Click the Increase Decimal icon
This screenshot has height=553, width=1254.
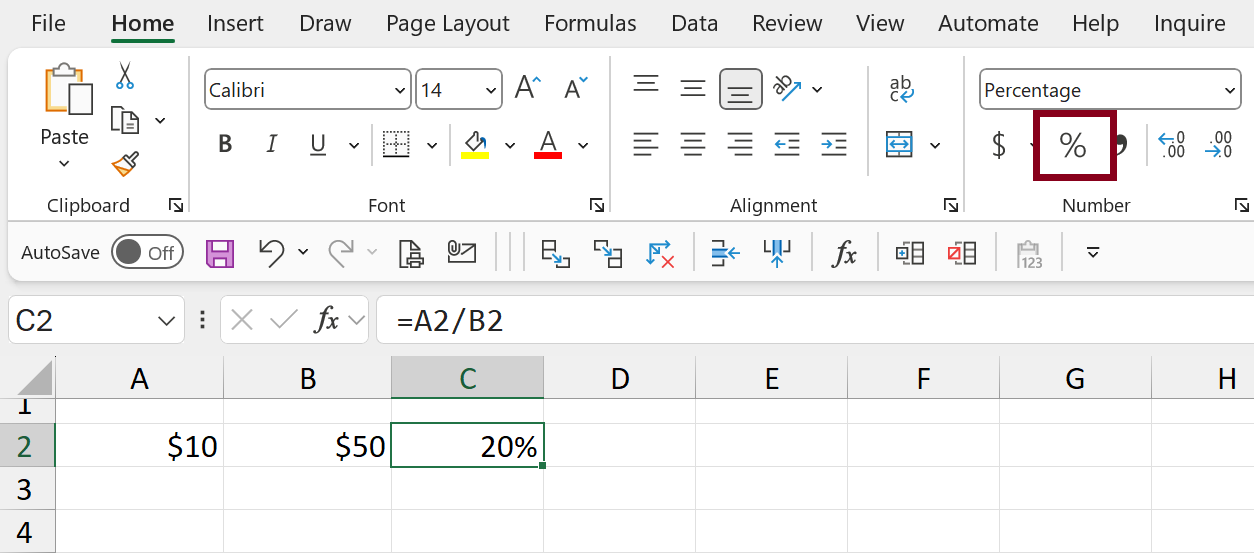pyautogui.click(x=1171, y=146)
